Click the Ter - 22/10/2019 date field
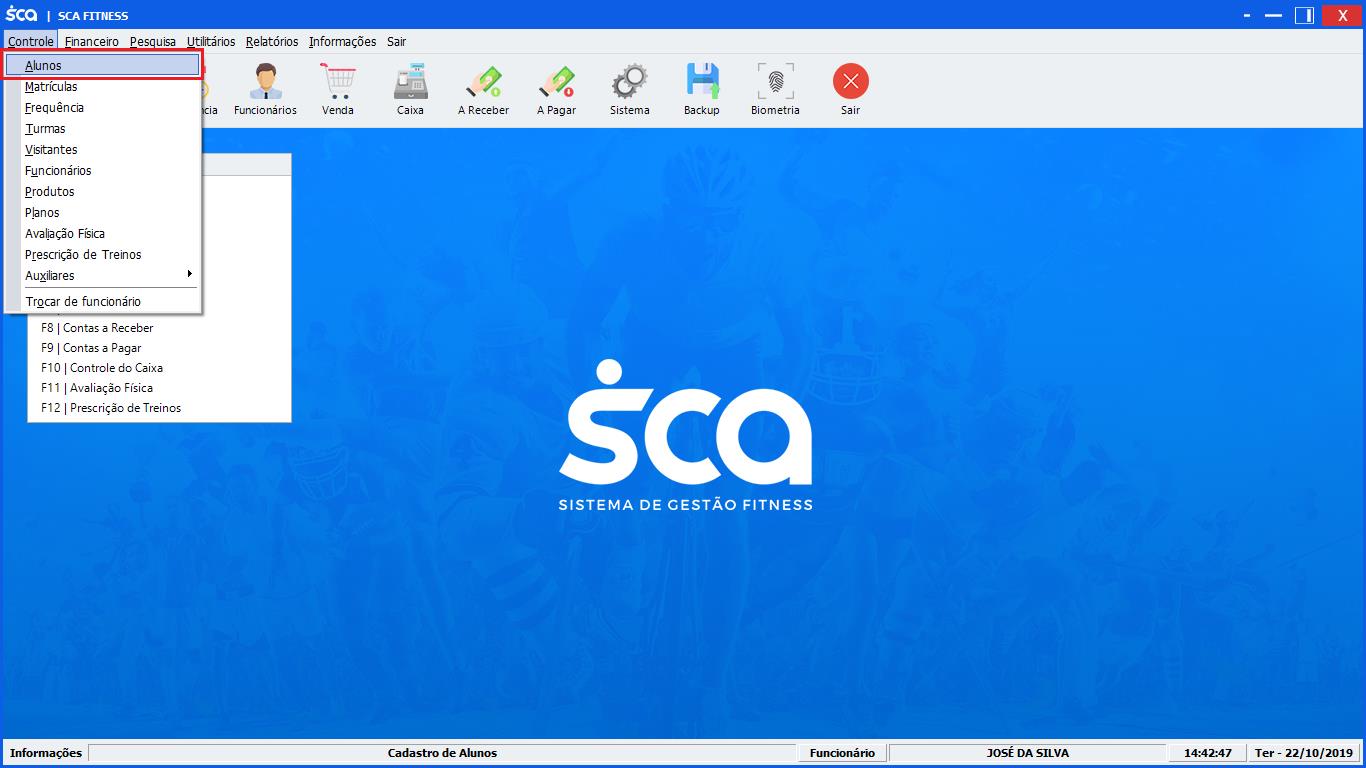The width and height of the screenshot is (1366, 768). click(x=1304, y=753)
